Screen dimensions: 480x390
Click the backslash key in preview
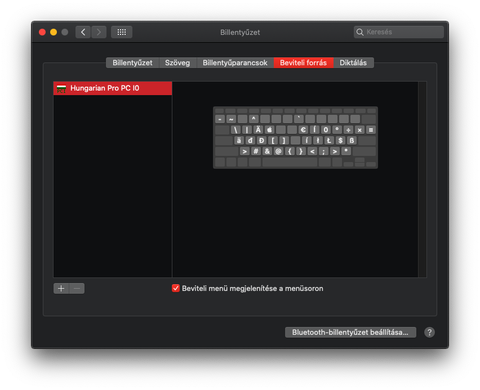[x=236, y=130]
